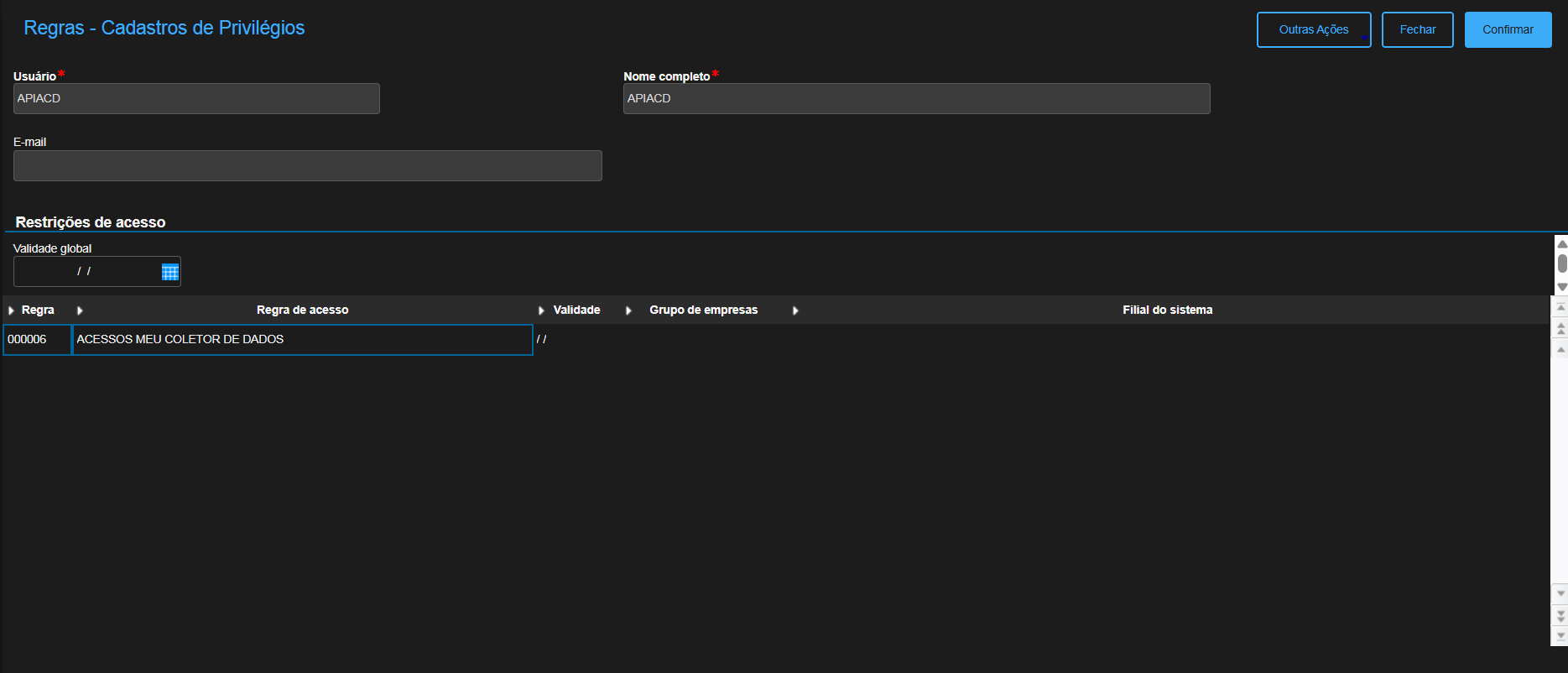Page down in the rules grid
This screenshot has height=673, width=1568.
tap(1560, 615)
